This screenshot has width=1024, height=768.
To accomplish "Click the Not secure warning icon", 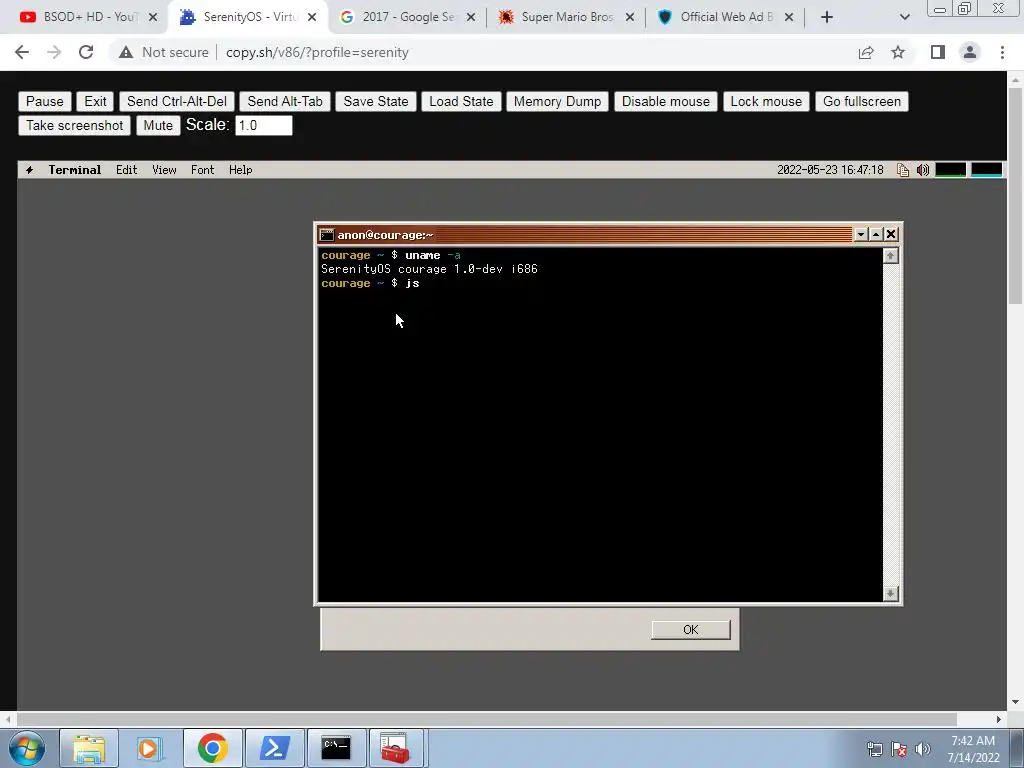I will (125, 52).
